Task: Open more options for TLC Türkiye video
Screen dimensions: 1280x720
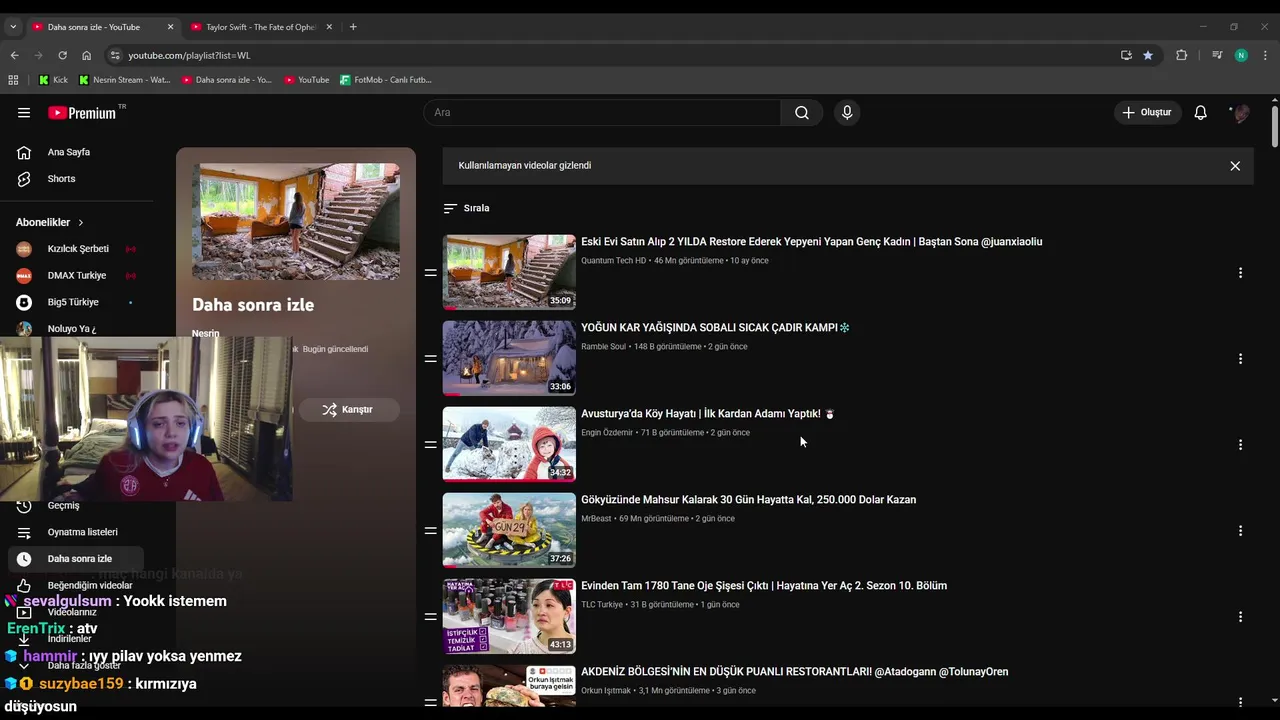Action: tap(1240, 617)
